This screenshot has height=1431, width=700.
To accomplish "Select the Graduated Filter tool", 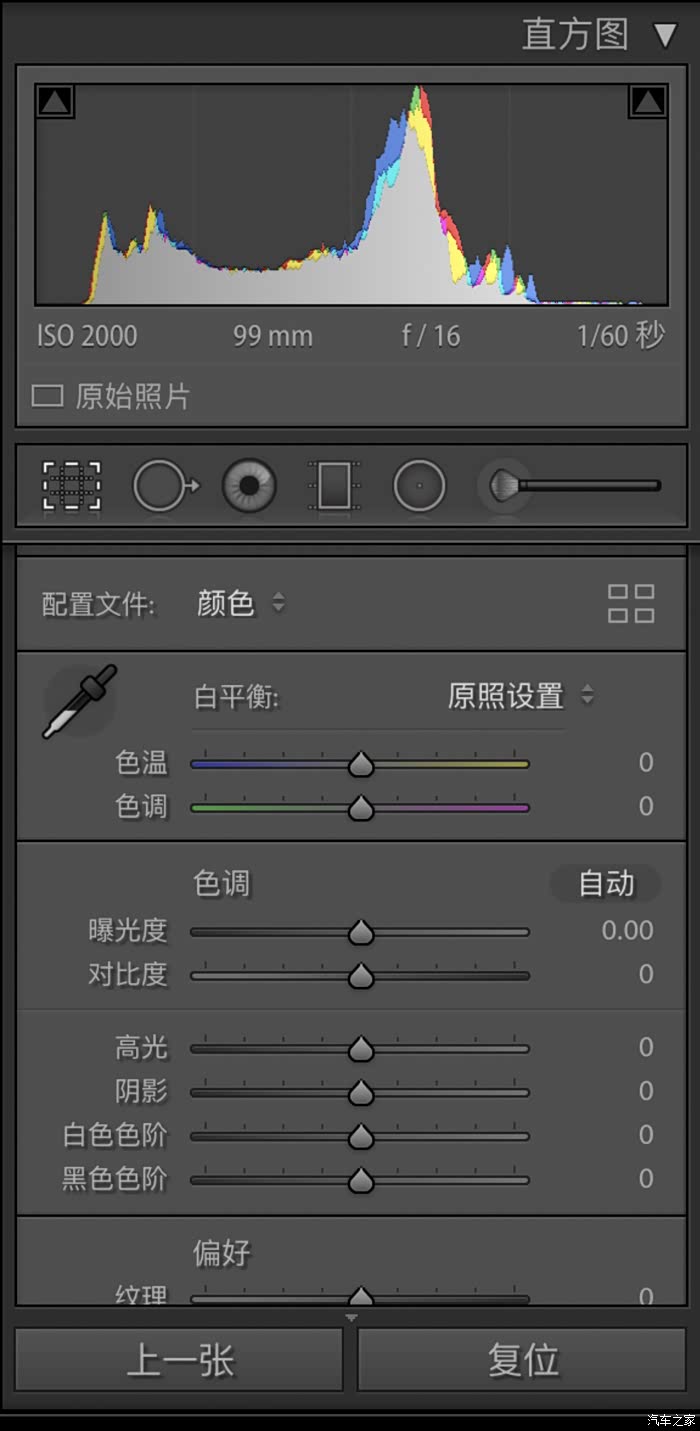I will tap(333, 486).
